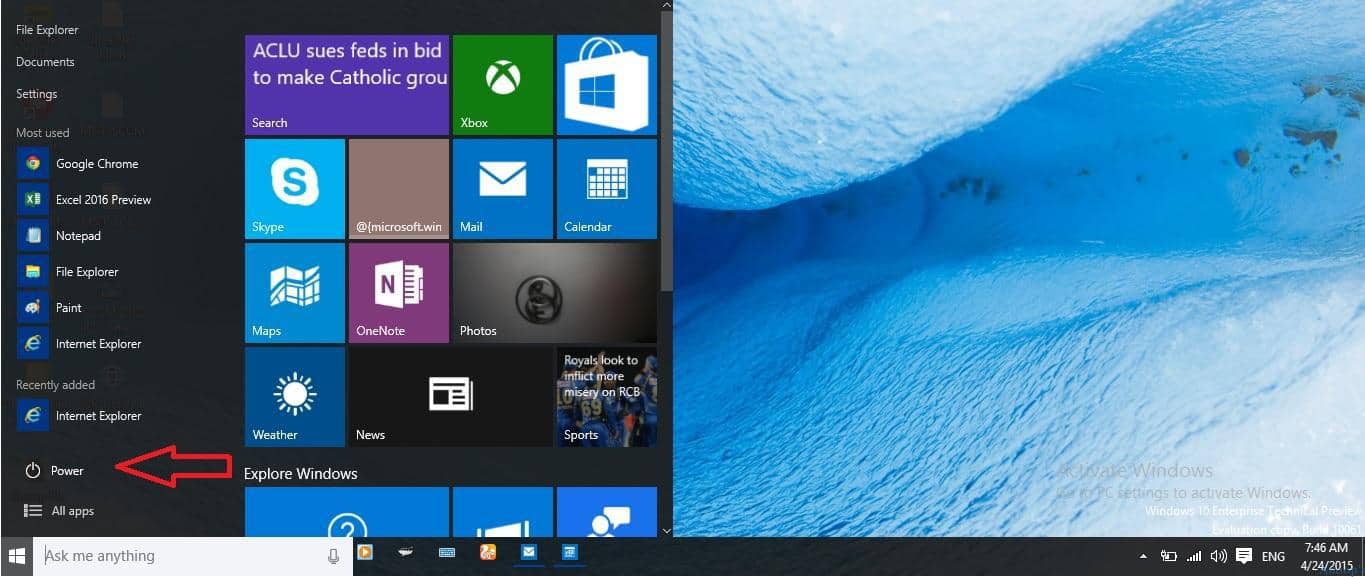Image resolution: width=1365 pixels, height=577 pixels.
Task: Change the ENG input language
Action: pyautogui.click(x=1273, y=556)
